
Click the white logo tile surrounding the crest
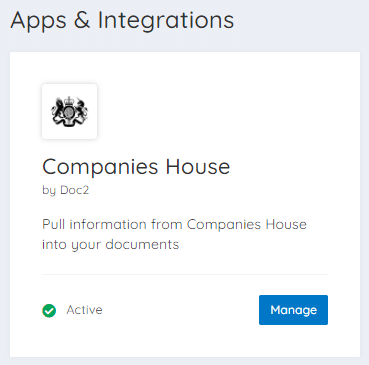pos(70,112)
